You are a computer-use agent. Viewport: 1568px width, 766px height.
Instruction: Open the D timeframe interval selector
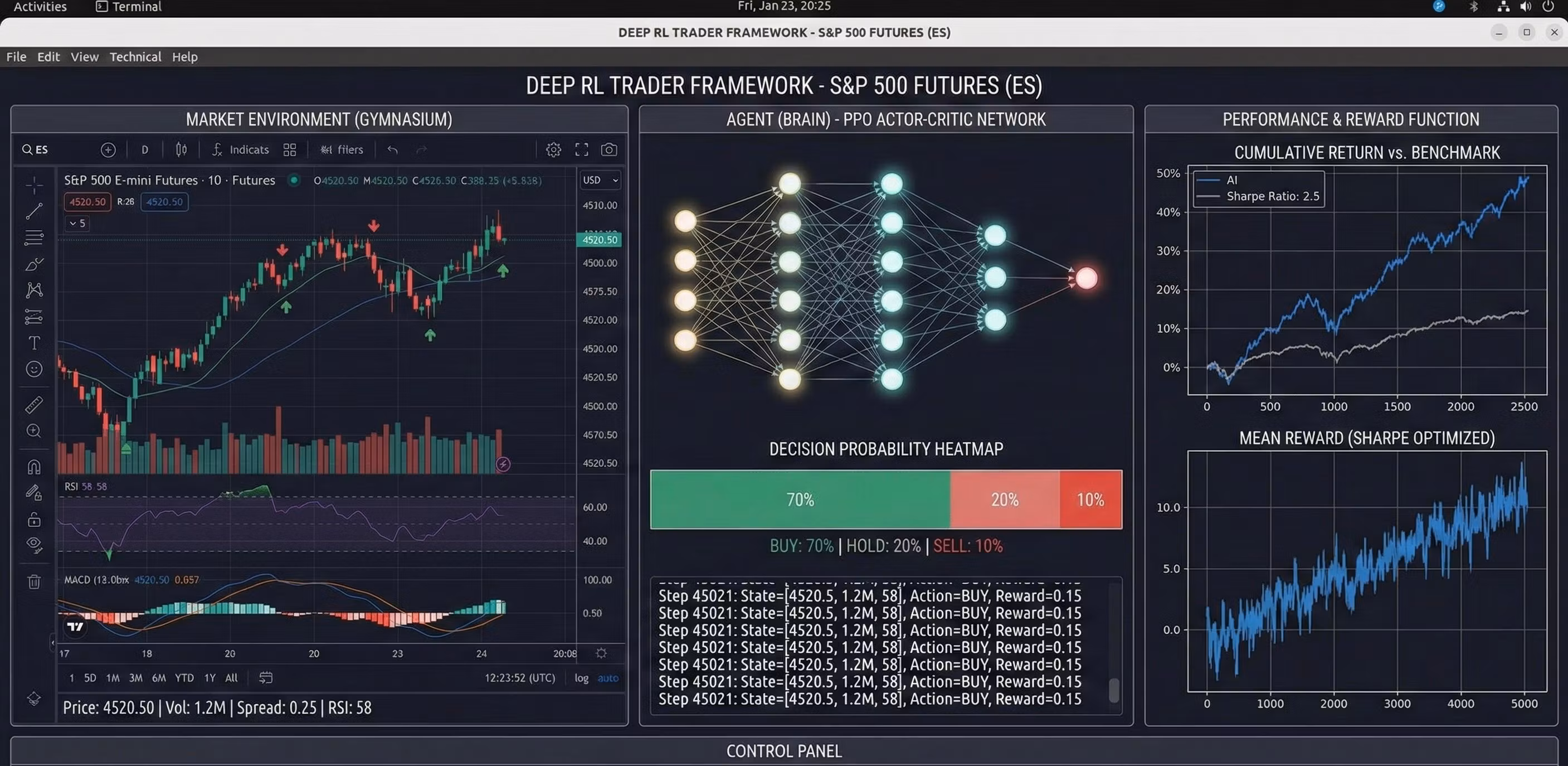[145, 150]
